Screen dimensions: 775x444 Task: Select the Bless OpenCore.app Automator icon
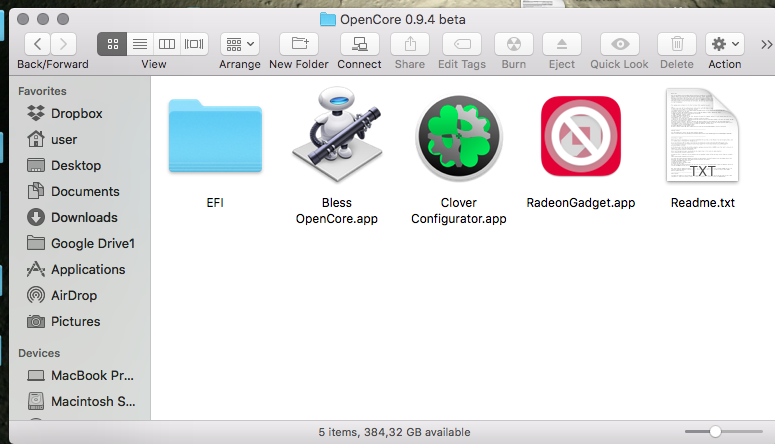pyautogui.click(x=337, y=134)
